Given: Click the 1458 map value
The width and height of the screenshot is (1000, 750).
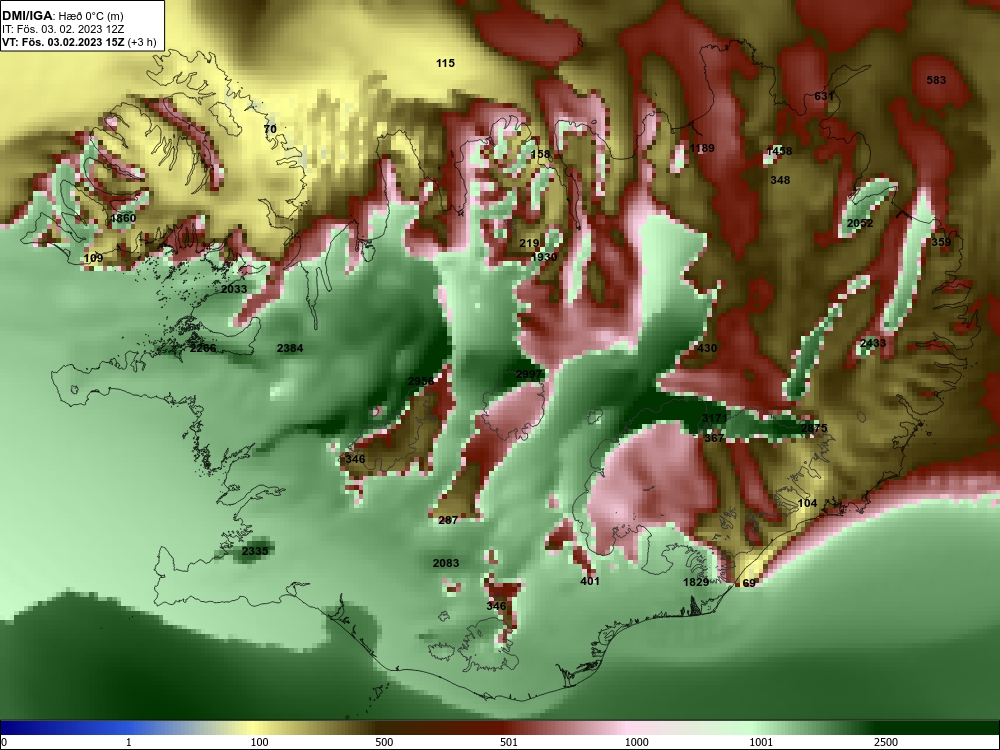Looking at the screenshot, I should click(779, 151).
